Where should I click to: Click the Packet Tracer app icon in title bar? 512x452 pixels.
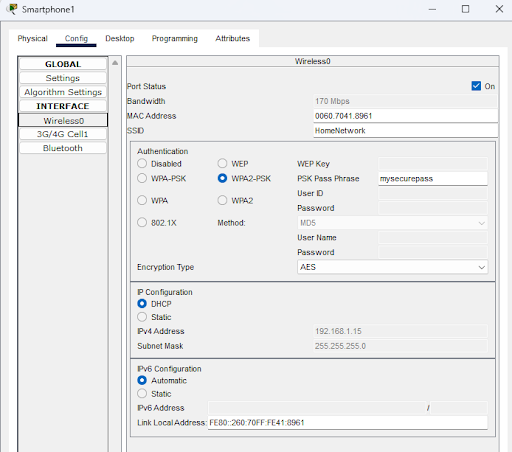(x=12, y=9)
